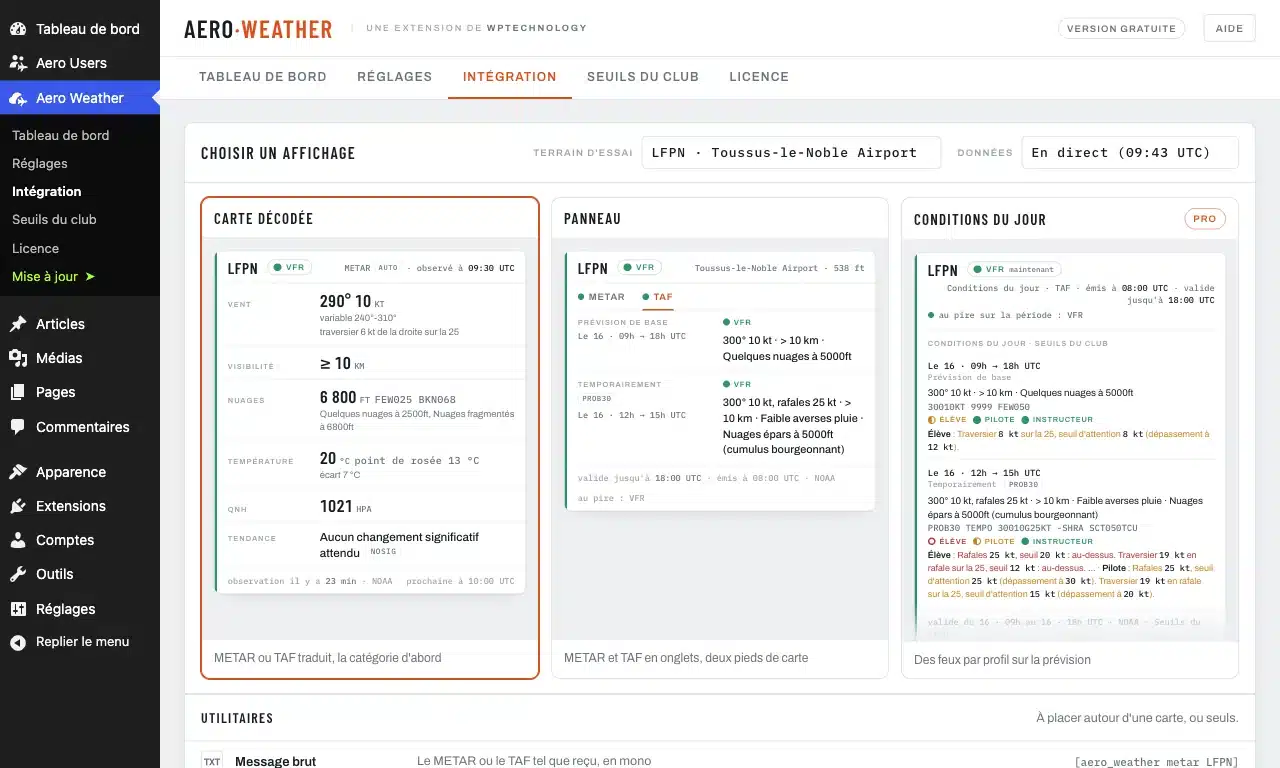The width and height of the screenshot is (1280, 768).
Task: Click the NOSIG tag in Tendance
Action: (383, 551)
